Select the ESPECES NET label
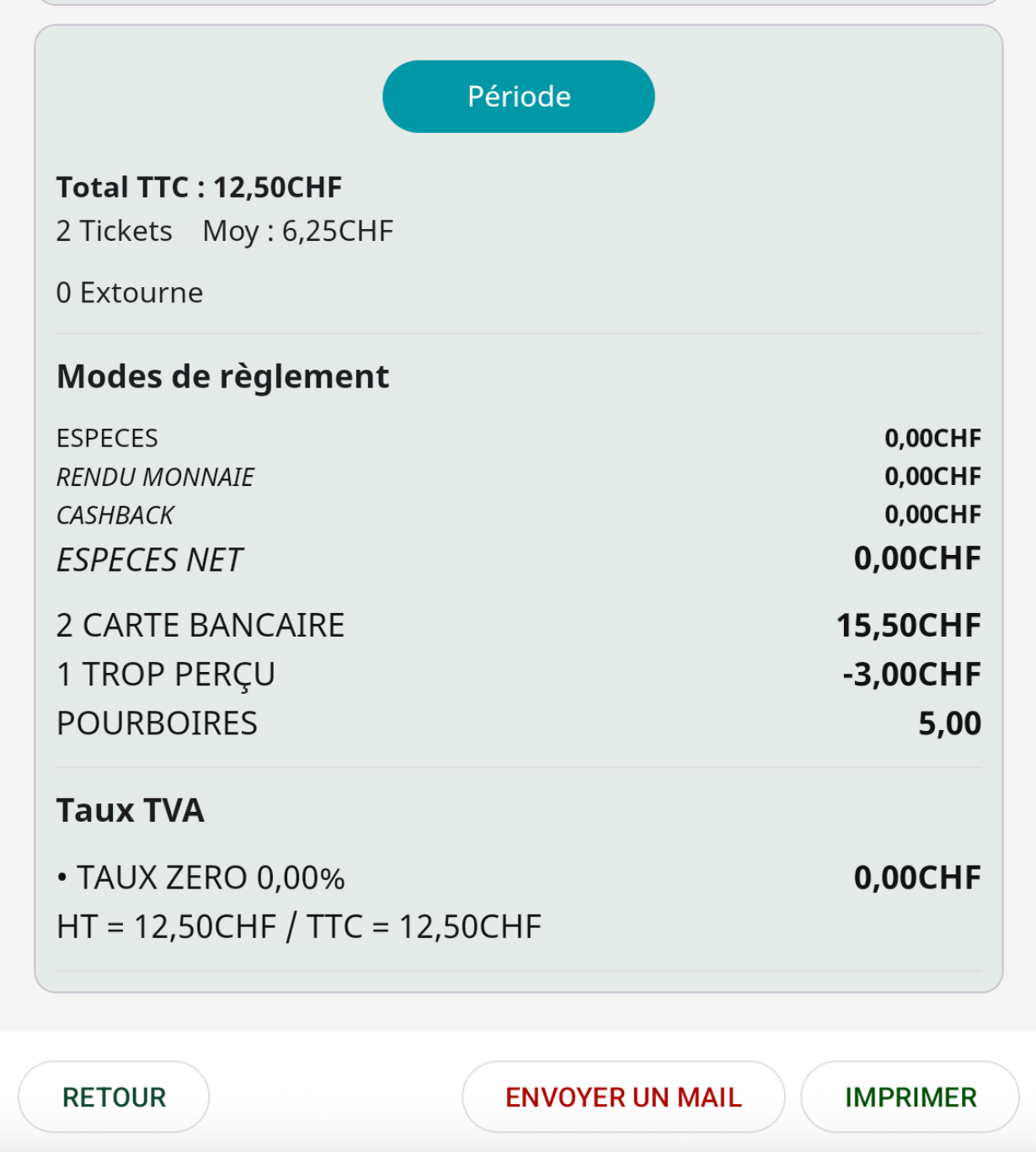The image size is (1036, 1152). (x=149, y=560)
